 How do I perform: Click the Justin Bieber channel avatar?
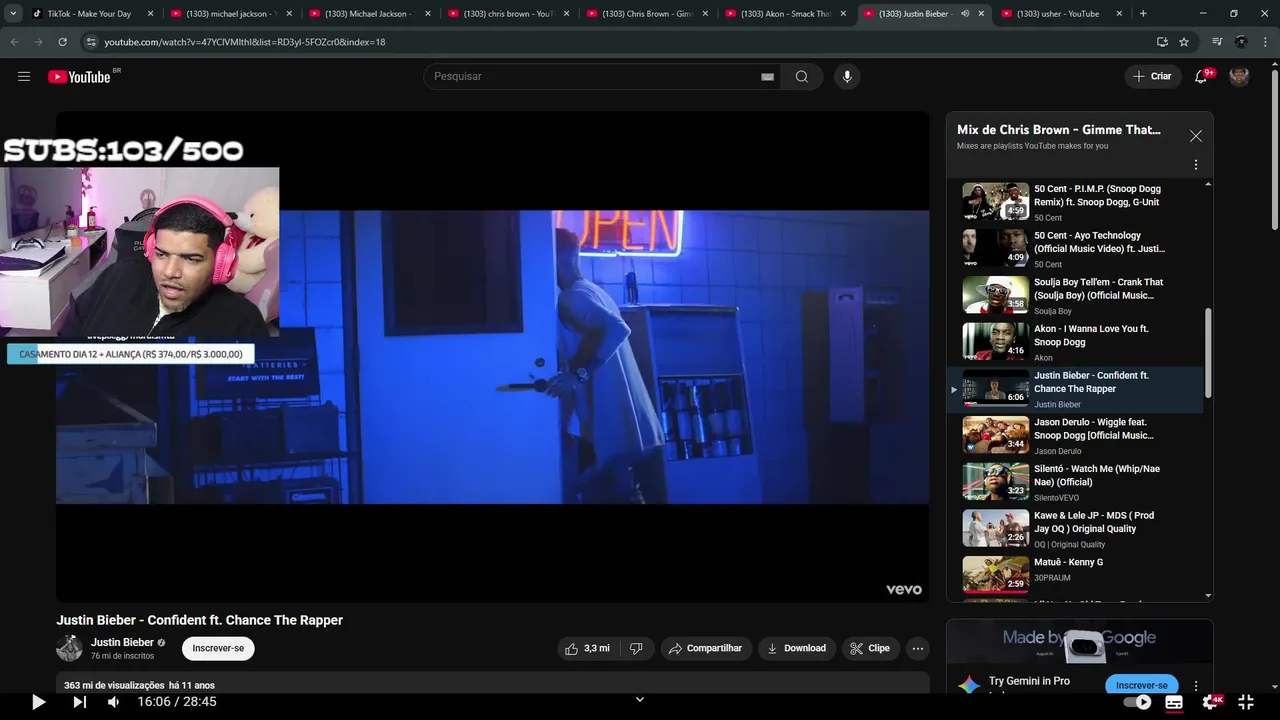(x=69, y=648)
